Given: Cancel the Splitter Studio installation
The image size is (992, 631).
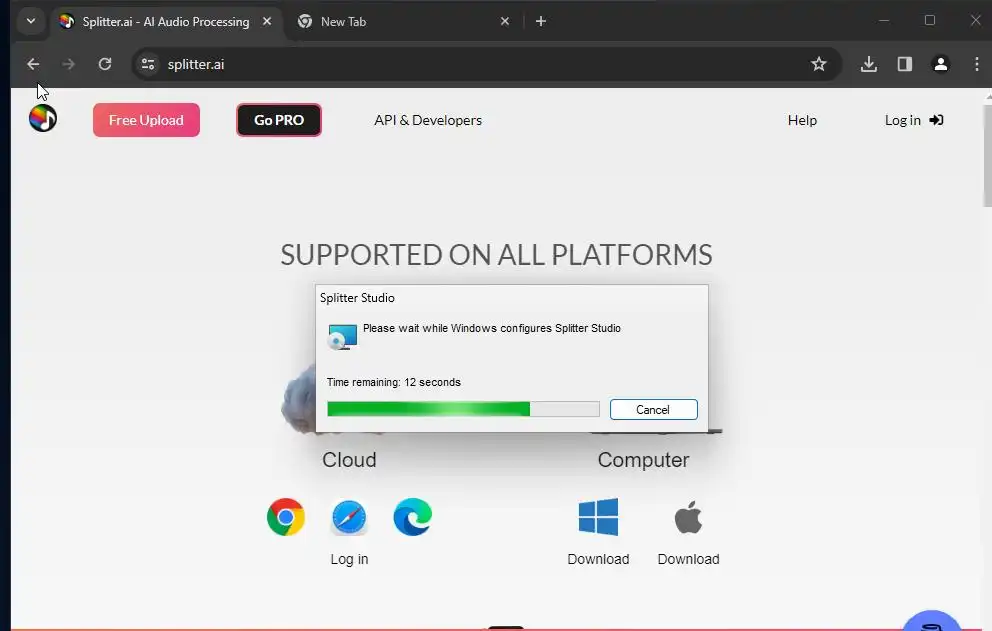Looking at the screenshot, I should tap(654, 409).
